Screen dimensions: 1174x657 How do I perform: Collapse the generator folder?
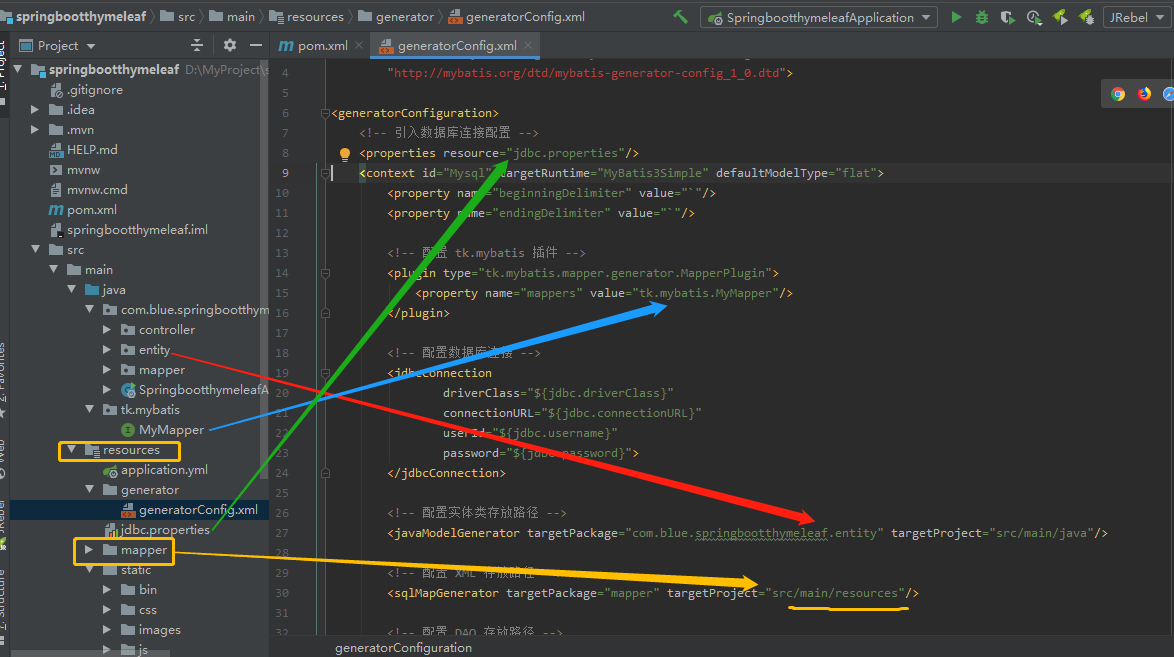tap(89, 489)
